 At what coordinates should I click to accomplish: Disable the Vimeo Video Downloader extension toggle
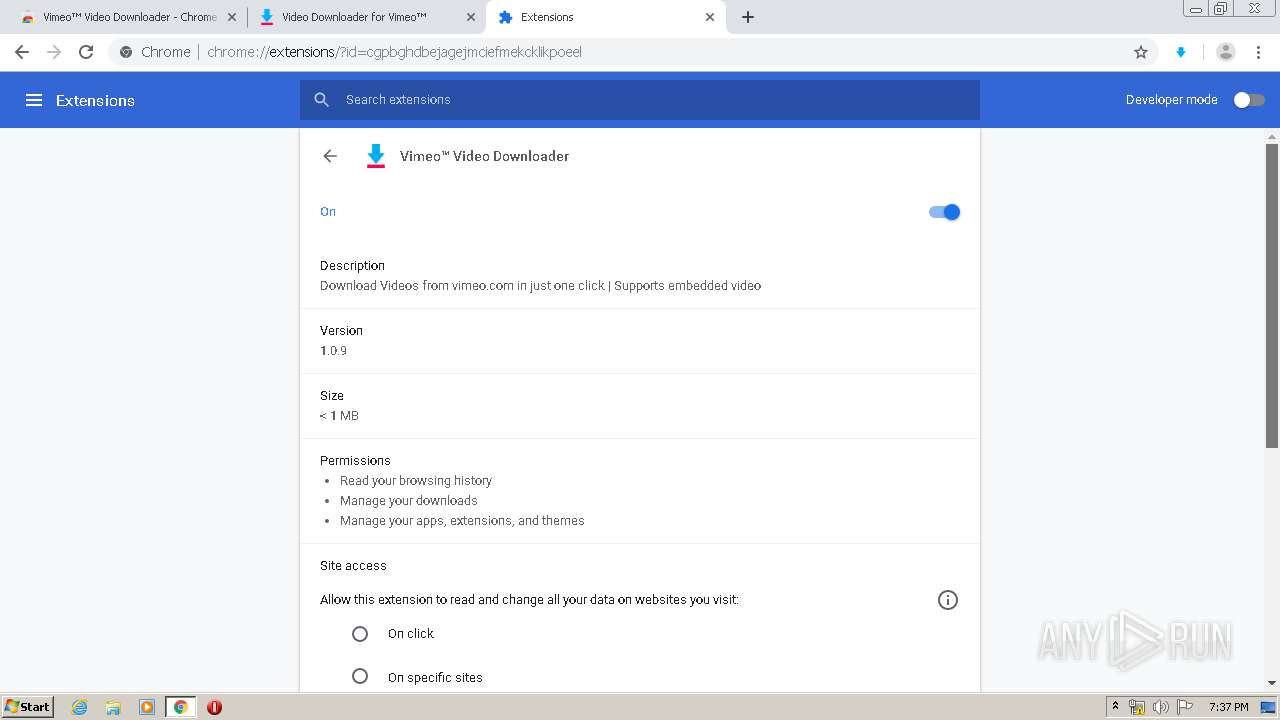[x=944, y=212]
